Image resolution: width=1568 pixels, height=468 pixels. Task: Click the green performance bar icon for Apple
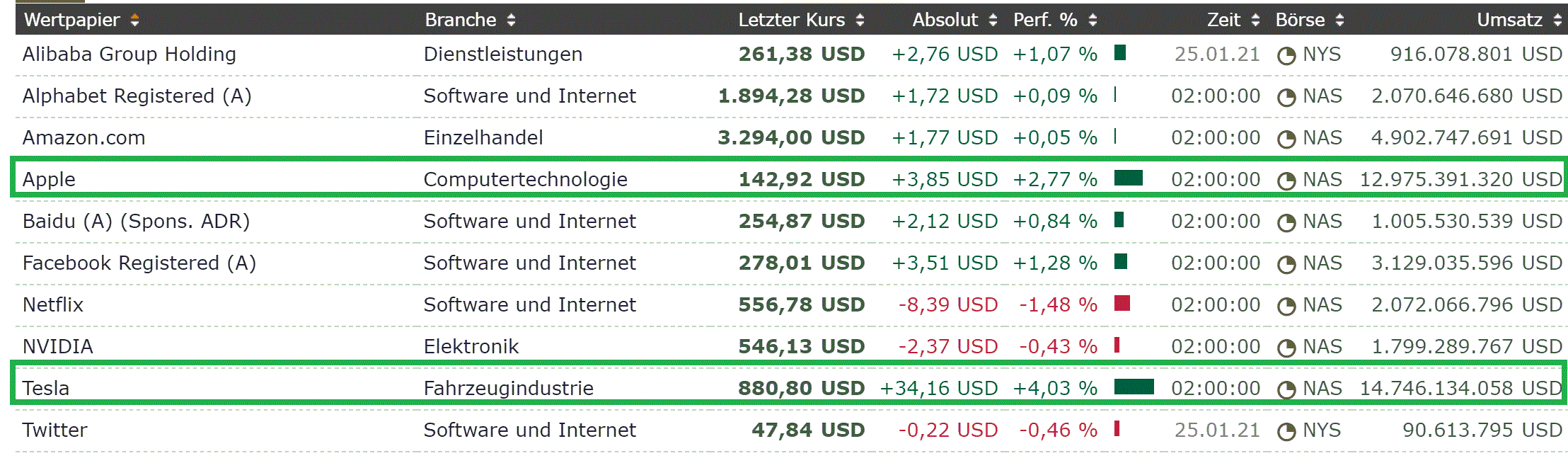click(1129, 179)
